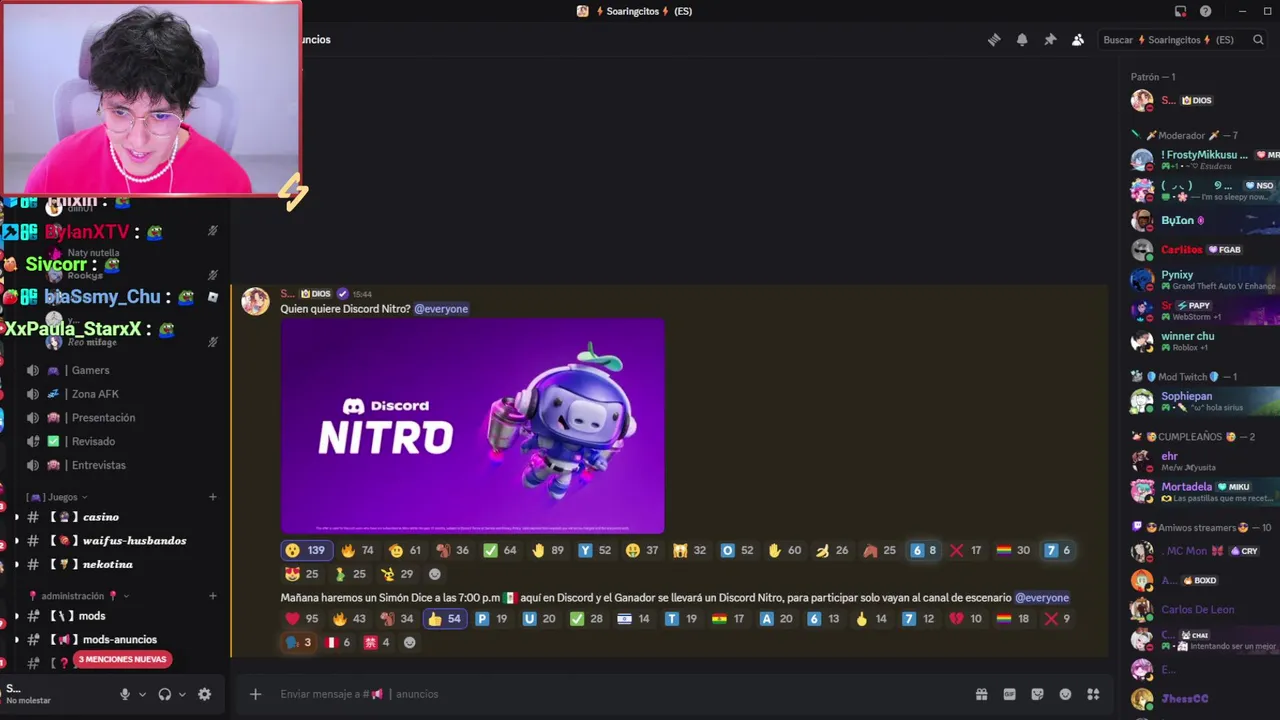This screenshot has height=720, width=1280.
Task: Click the @everyone mention after Nitro question
Action: pos(441,309)
